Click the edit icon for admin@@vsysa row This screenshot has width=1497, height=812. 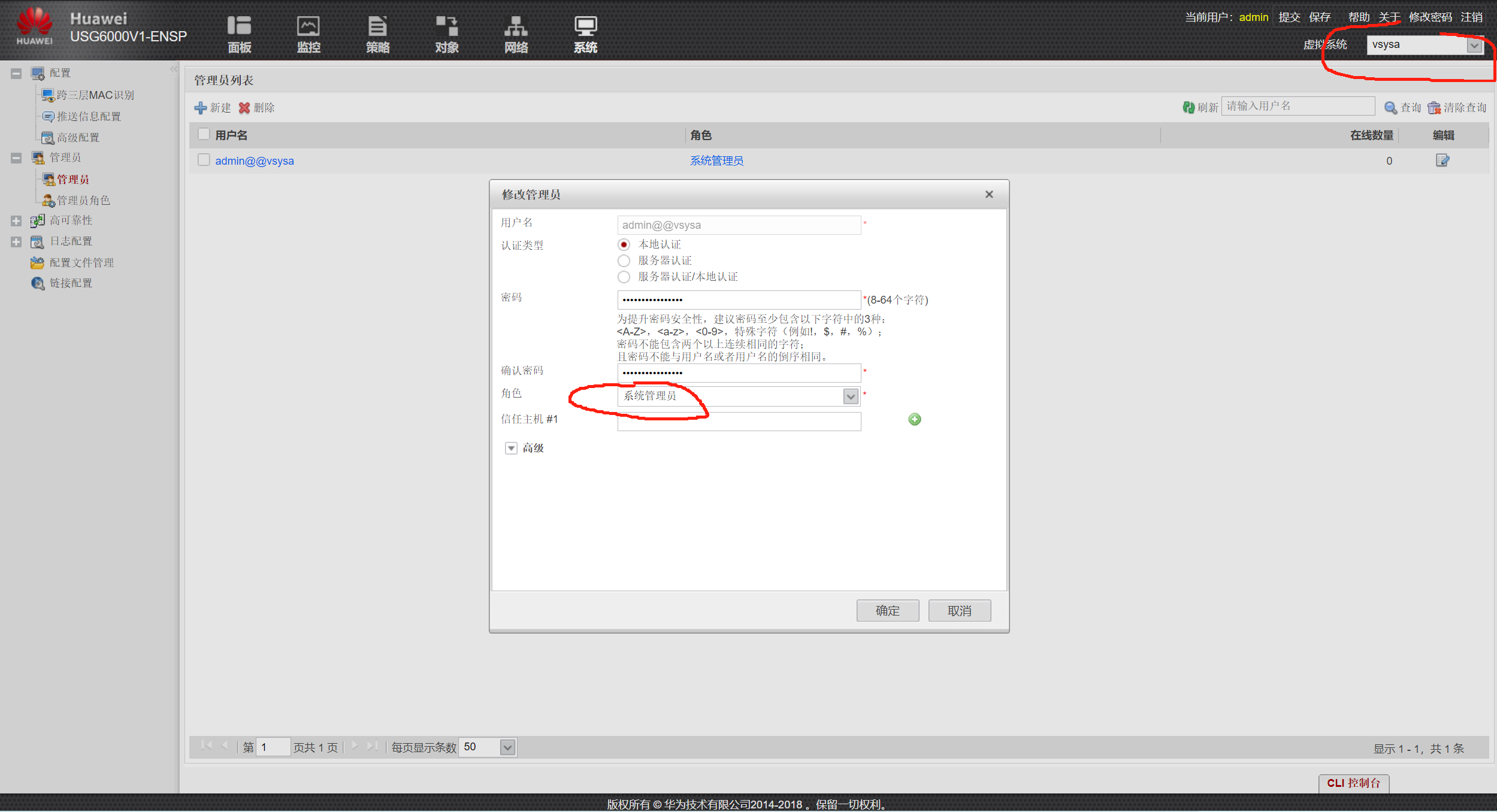1442,160
